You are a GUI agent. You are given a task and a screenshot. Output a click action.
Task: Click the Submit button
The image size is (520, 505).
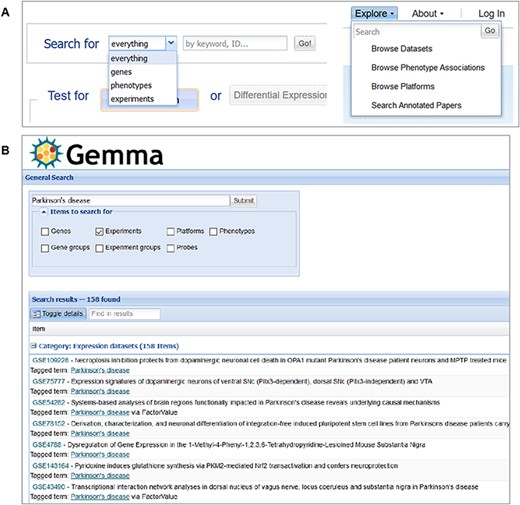point(244,201)
